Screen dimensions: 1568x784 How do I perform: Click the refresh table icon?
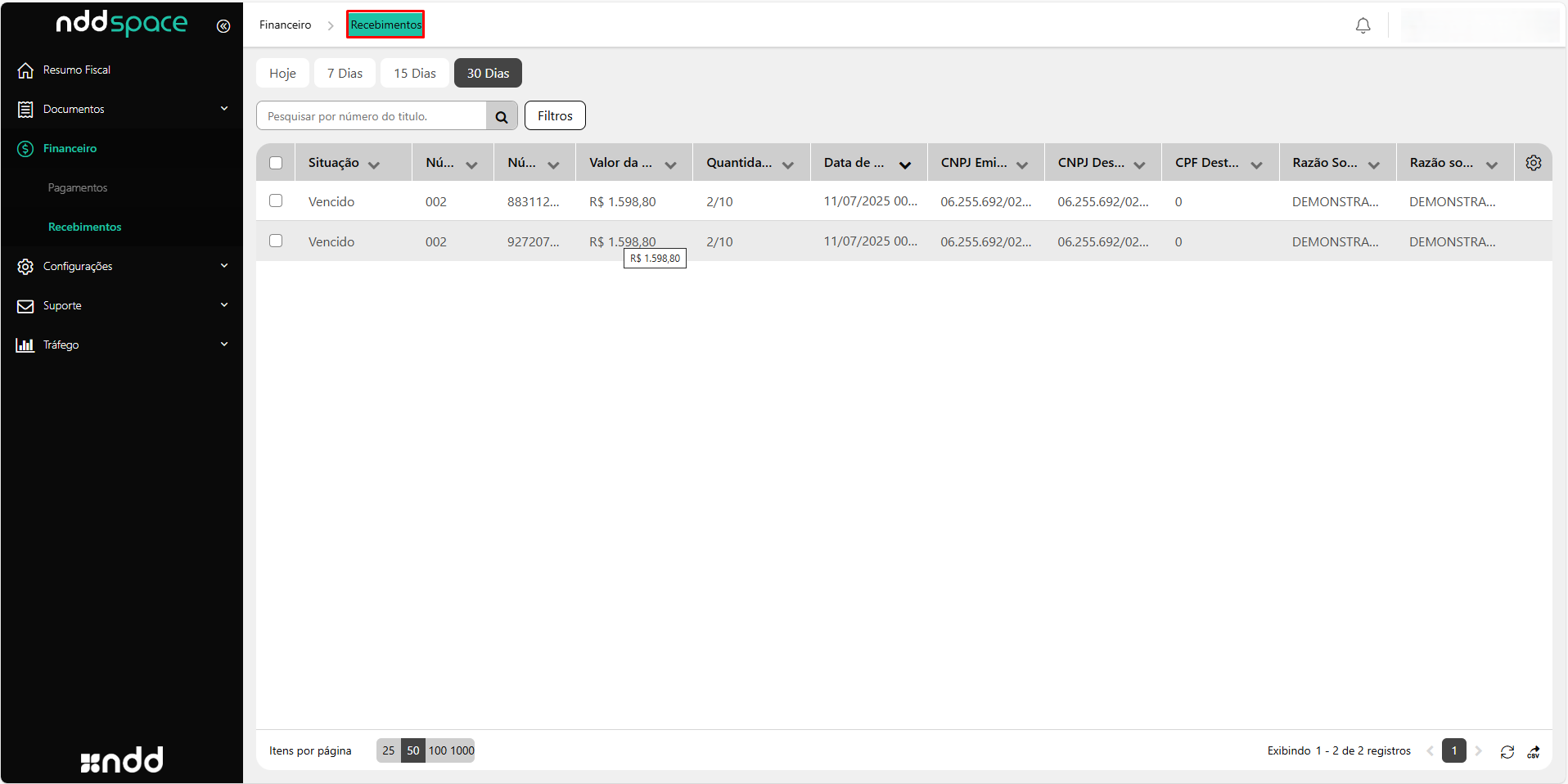pos(1507,751)
